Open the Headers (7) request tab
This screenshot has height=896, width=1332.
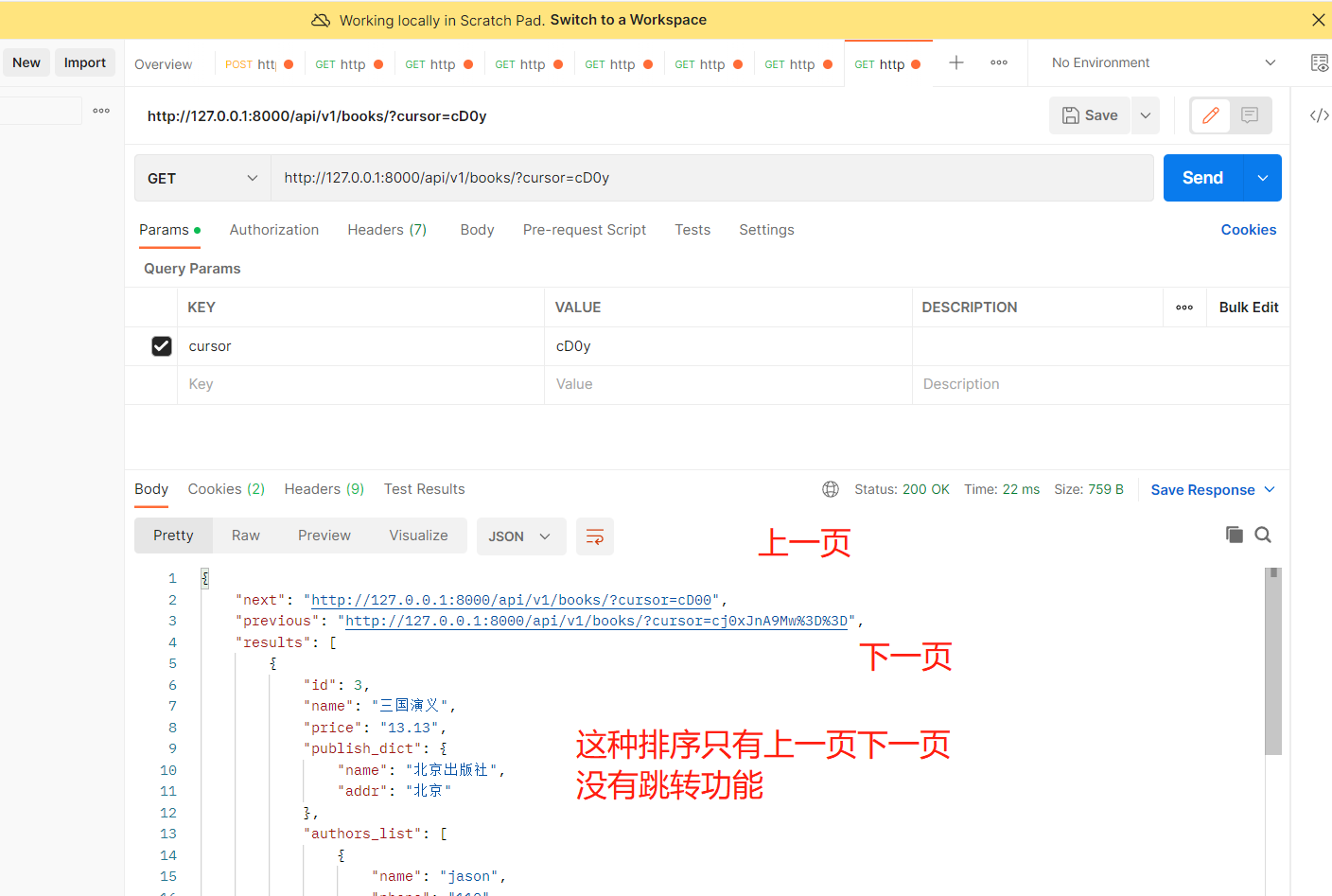point(387,230)
